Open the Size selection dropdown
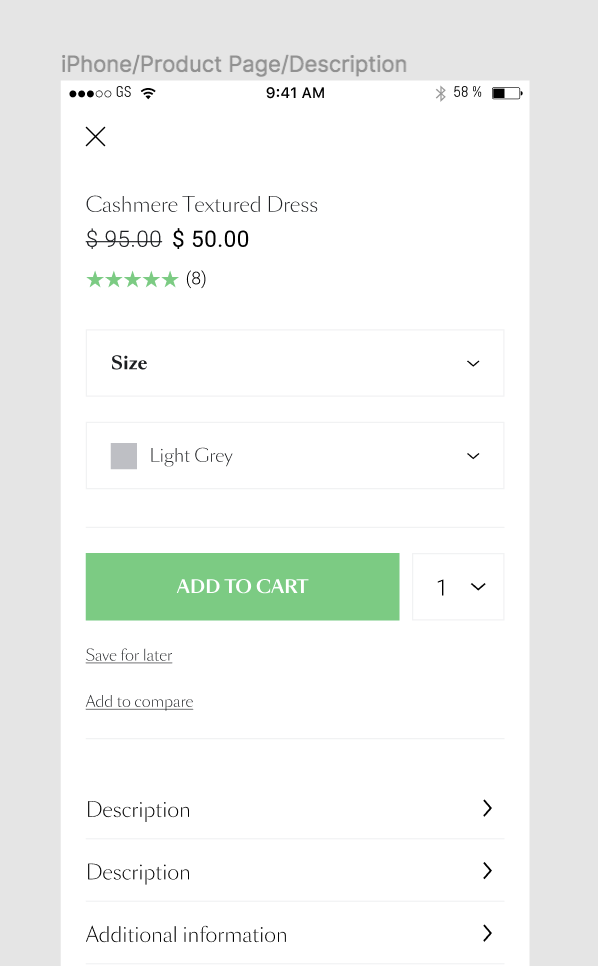Viewport: 598px width, 966px height. click(294, 362)
